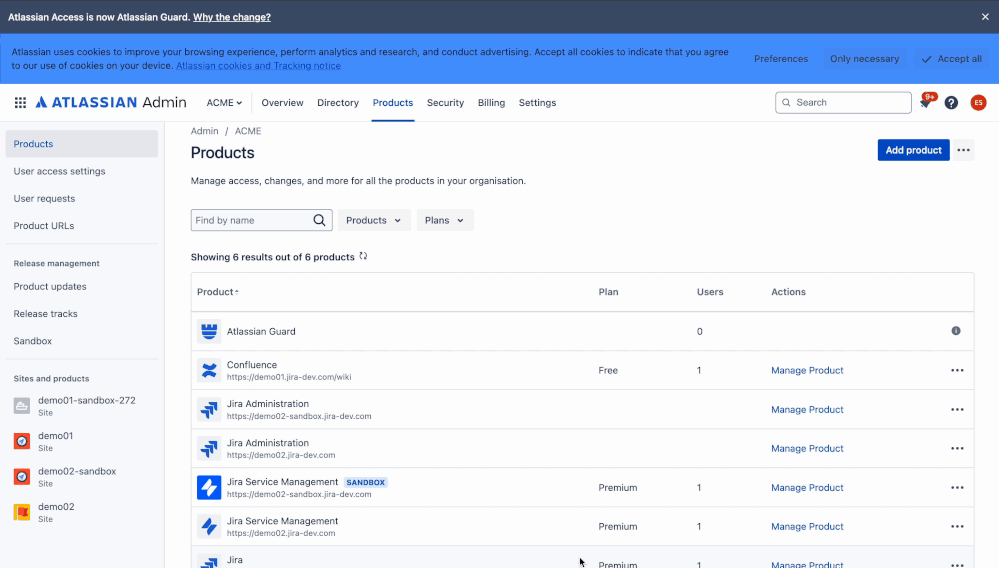Open the ACME organisation dropdown
Viewport: 999px width, 568px height.
[x=224, y=103]
